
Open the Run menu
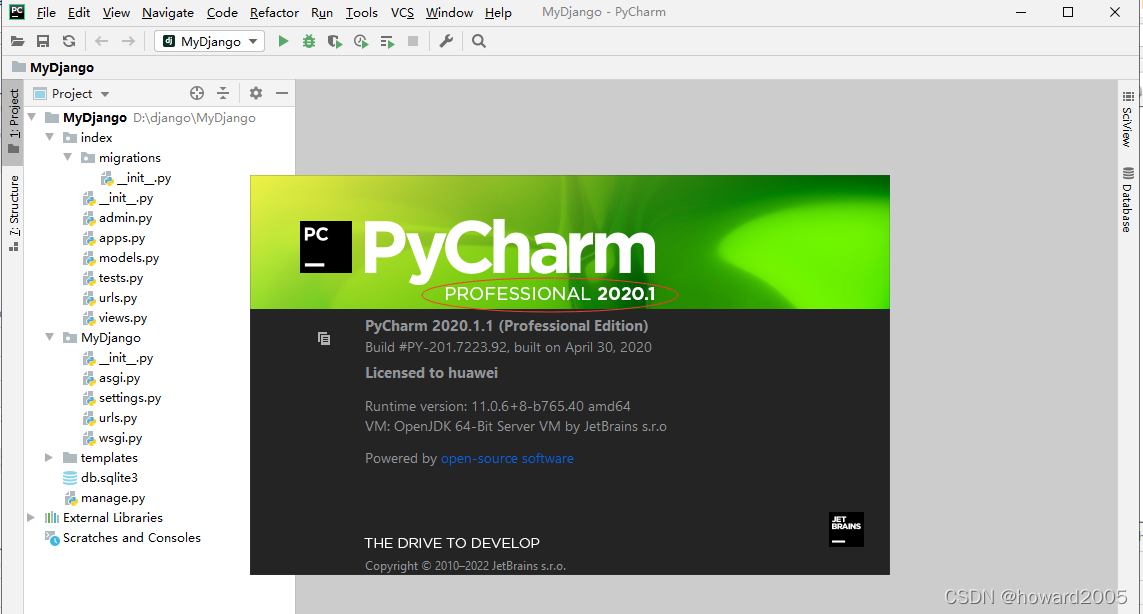(x=321, y=12)
